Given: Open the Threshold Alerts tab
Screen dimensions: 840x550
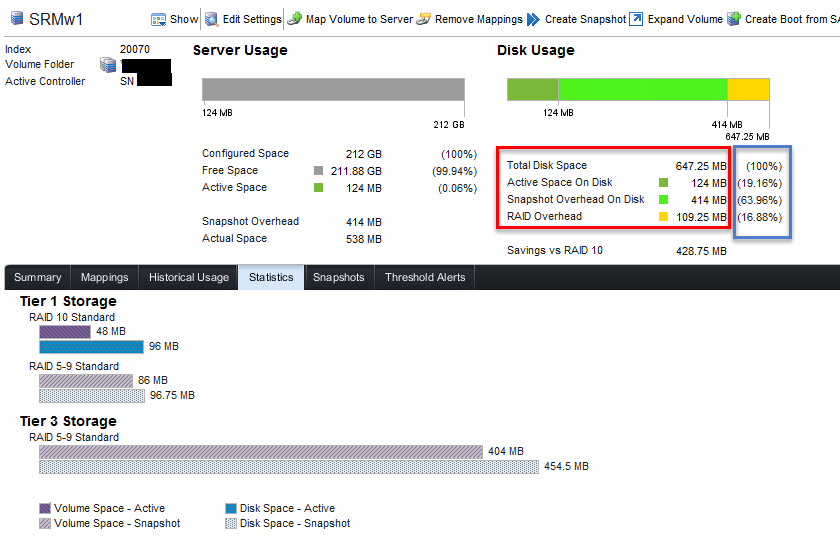Looking at the screenshot, I should pos(425,278).
